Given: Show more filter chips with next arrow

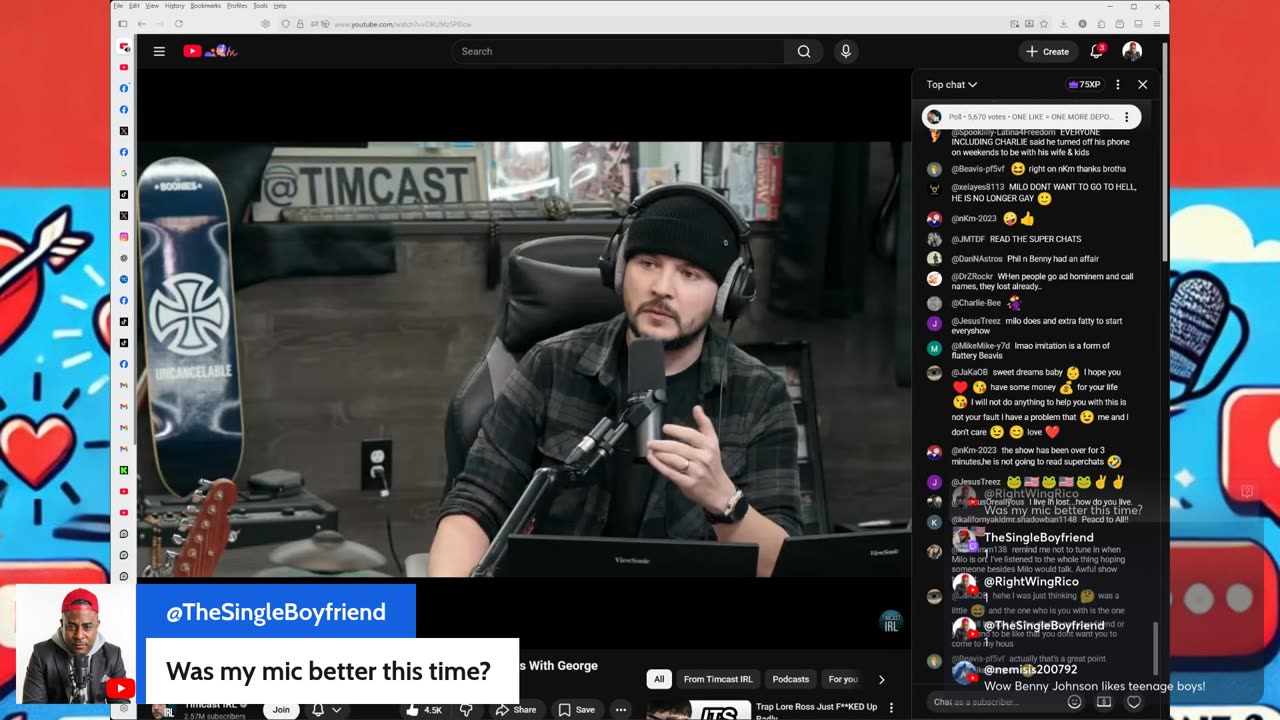Looking at the screenshot, I should coord(881,679).
